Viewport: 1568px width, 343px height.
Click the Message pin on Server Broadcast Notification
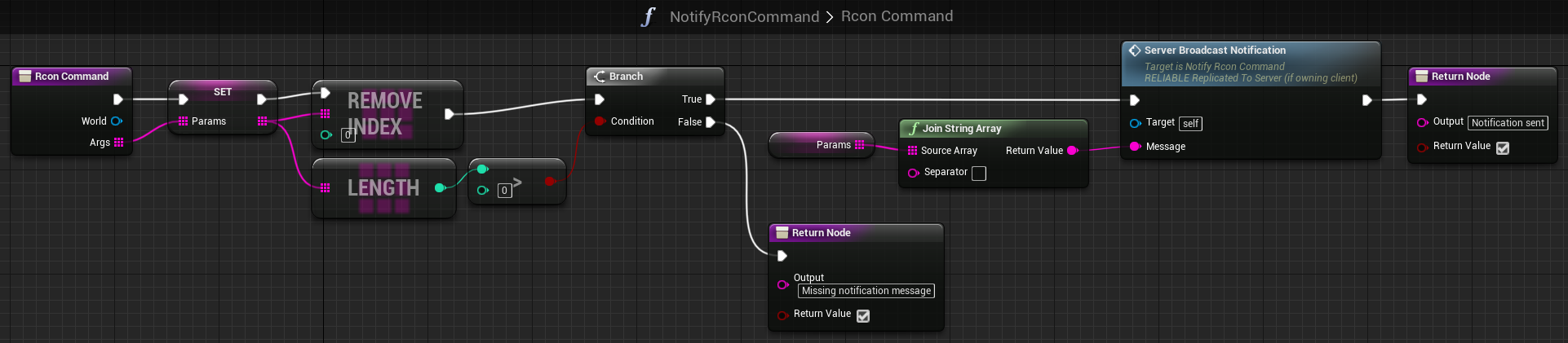pos(1135,146)
